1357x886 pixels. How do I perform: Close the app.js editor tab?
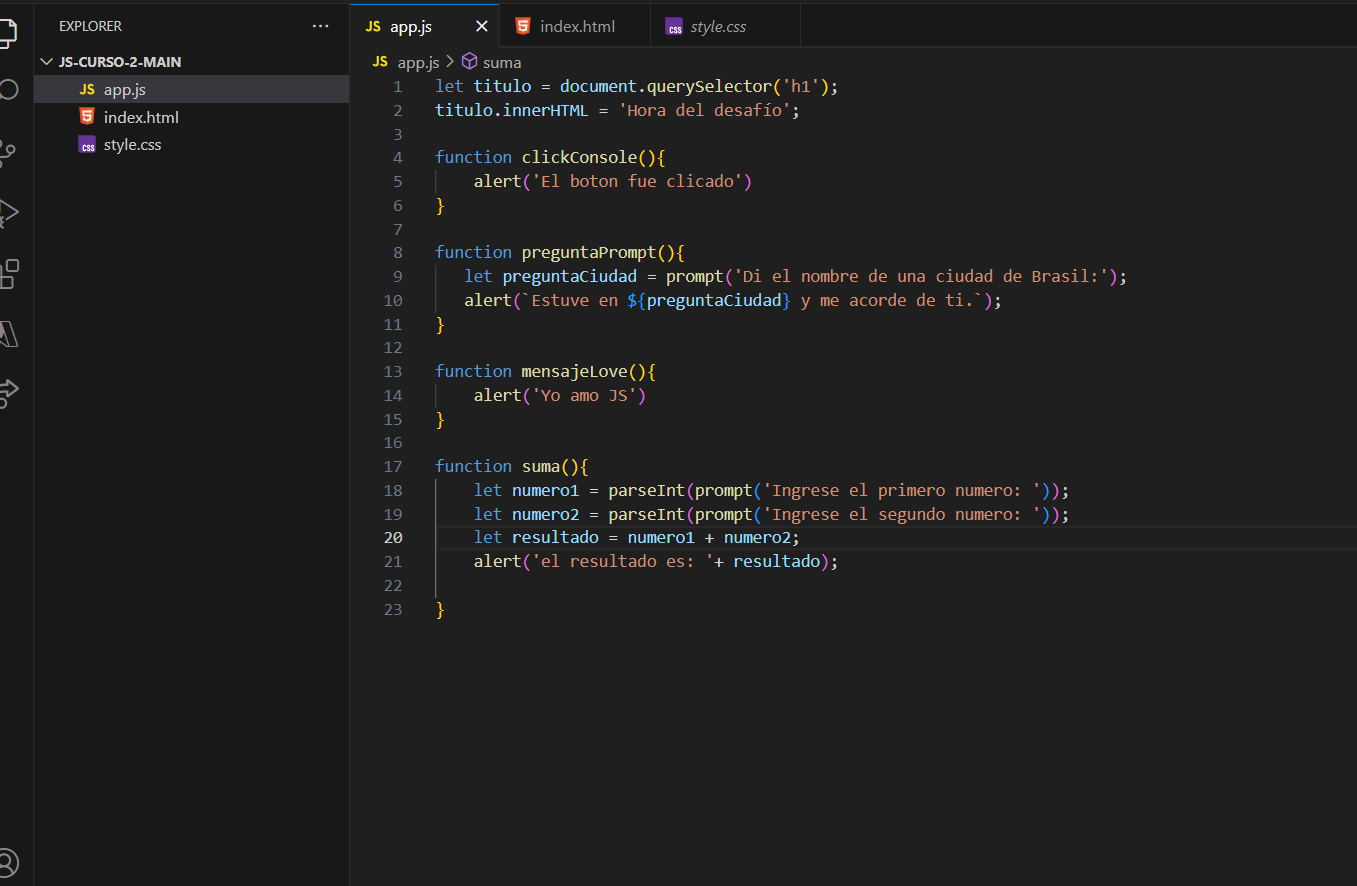click(x=482, y=27)
